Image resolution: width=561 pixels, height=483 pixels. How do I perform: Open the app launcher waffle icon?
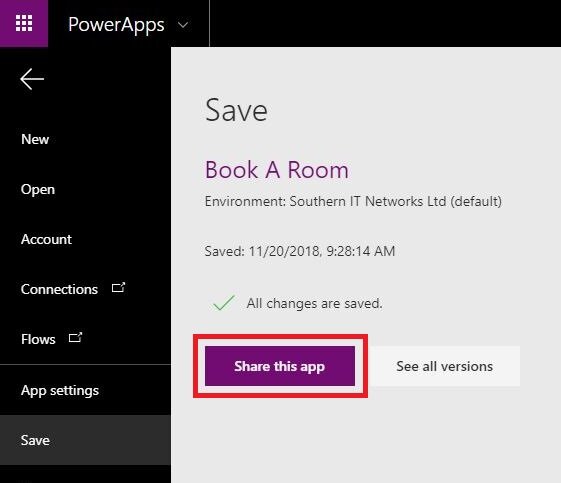pos(24,23)
